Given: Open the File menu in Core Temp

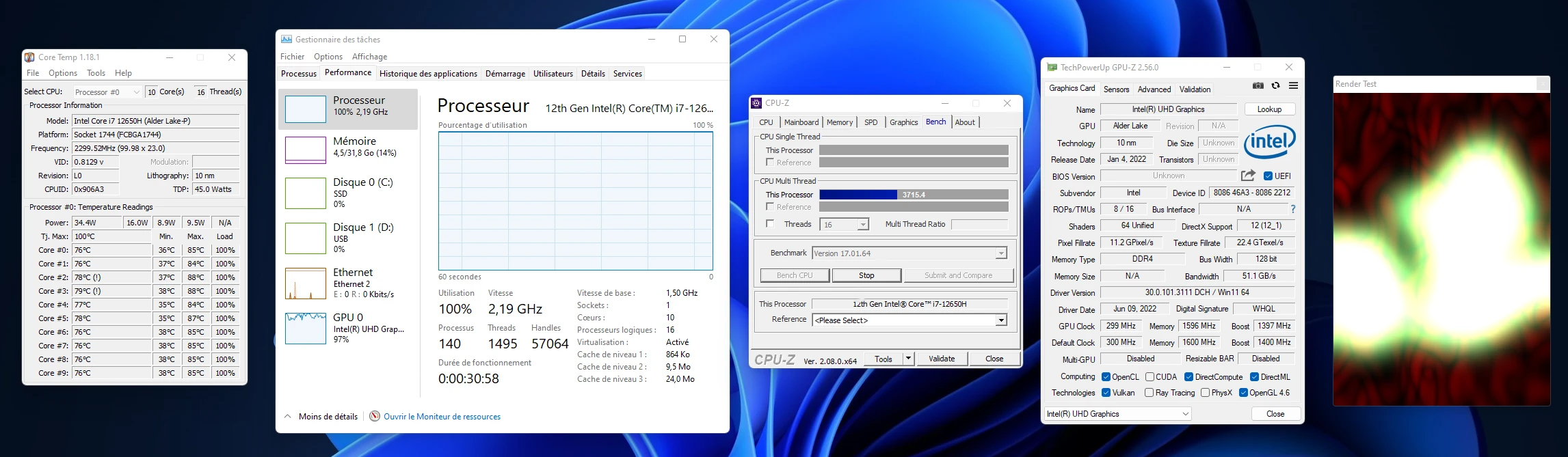Looking at the screenshot, I should 33,73.
